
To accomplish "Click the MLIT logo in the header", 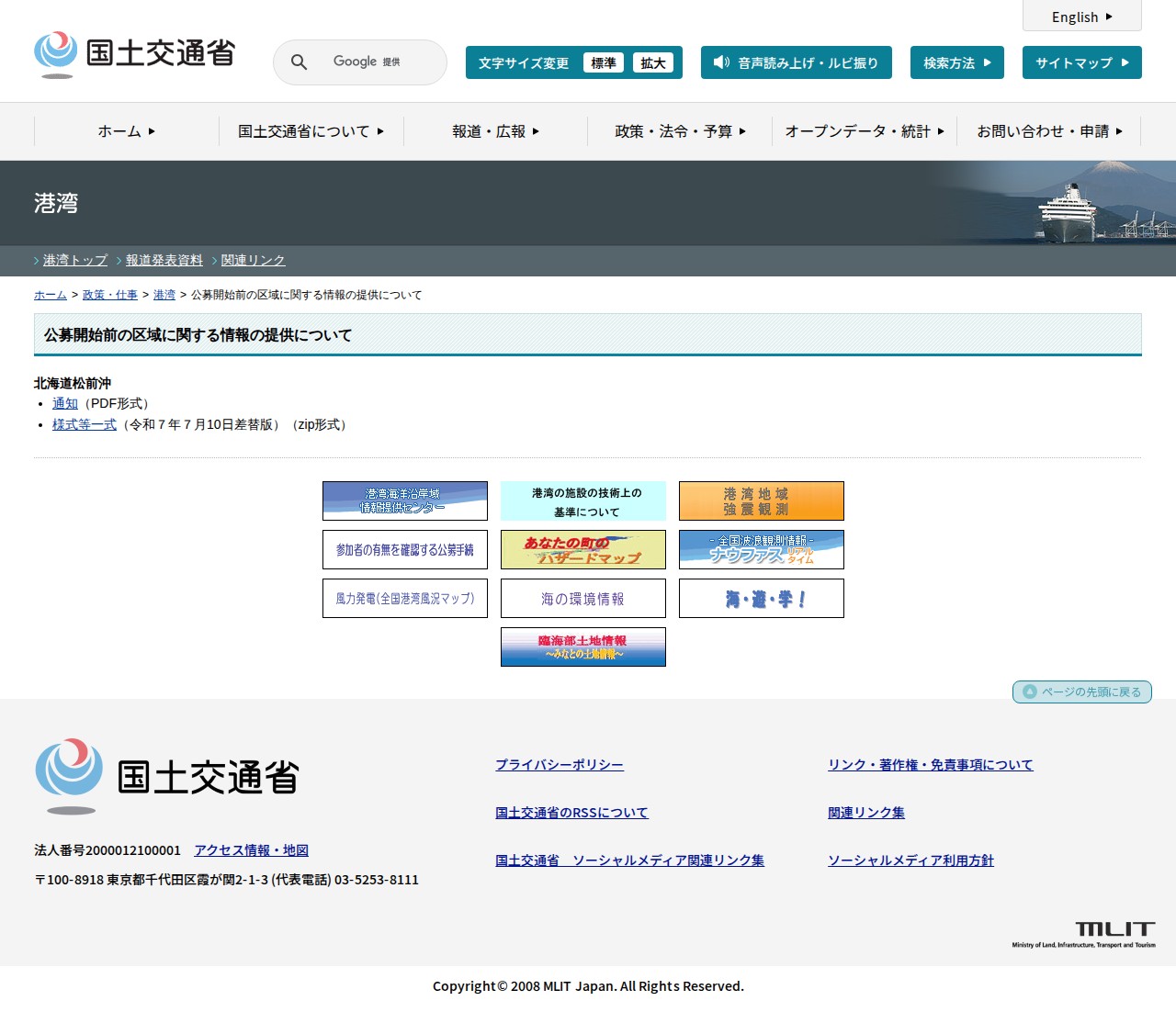I will [x=135, y=54].
